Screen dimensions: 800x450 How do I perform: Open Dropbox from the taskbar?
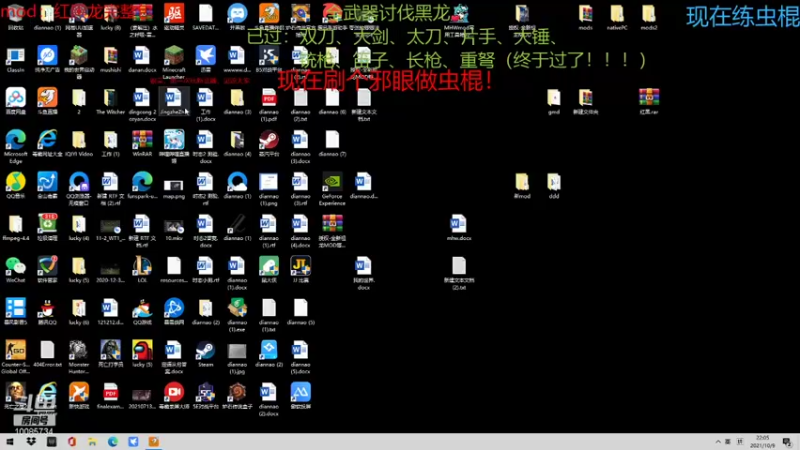[x=31, y=442]
